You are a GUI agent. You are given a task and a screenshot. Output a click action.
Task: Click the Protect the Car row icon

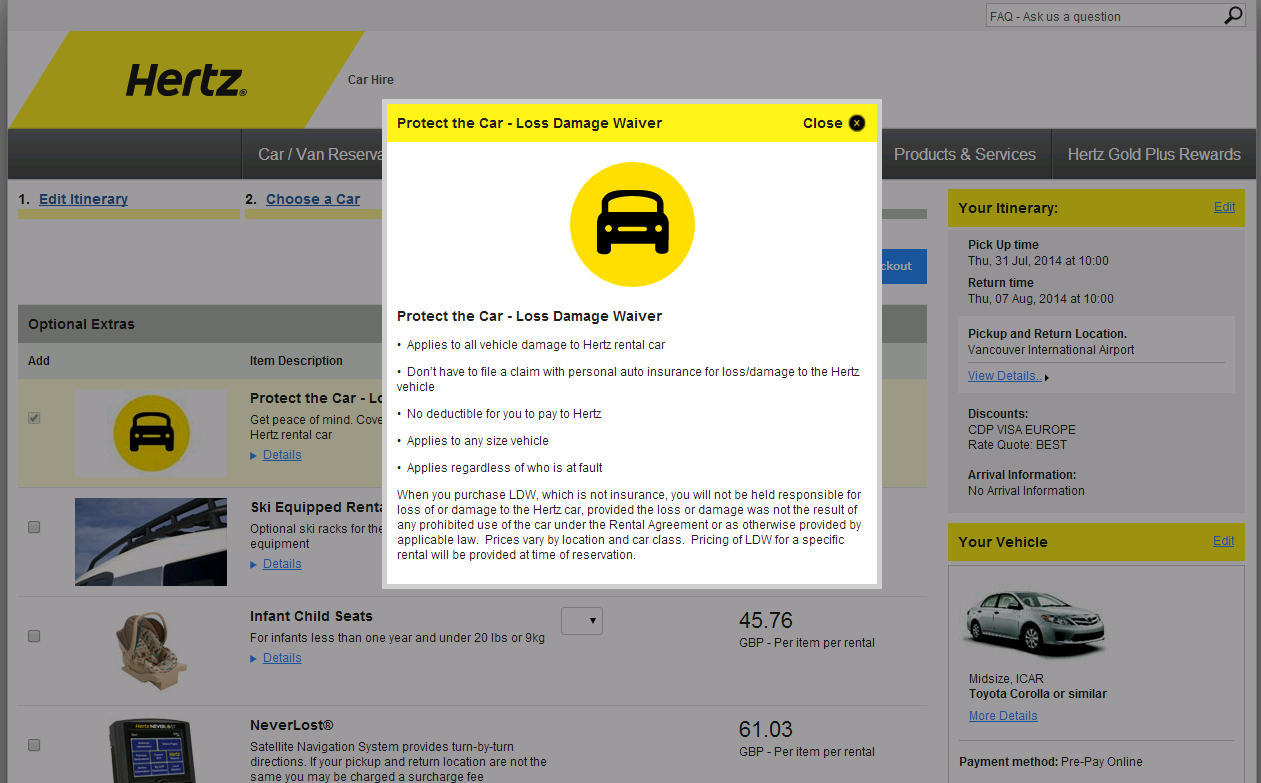pyautogui.click(x=151, y=432)
